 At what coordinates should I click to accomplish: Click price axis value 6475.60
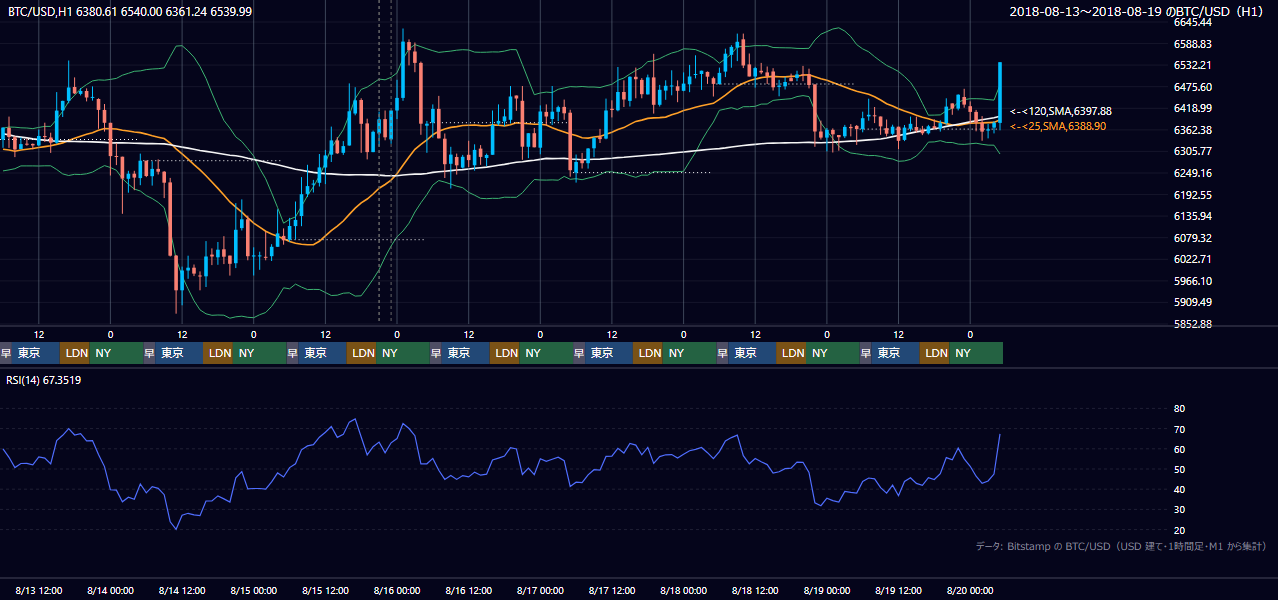click(x=1193, y=87)
